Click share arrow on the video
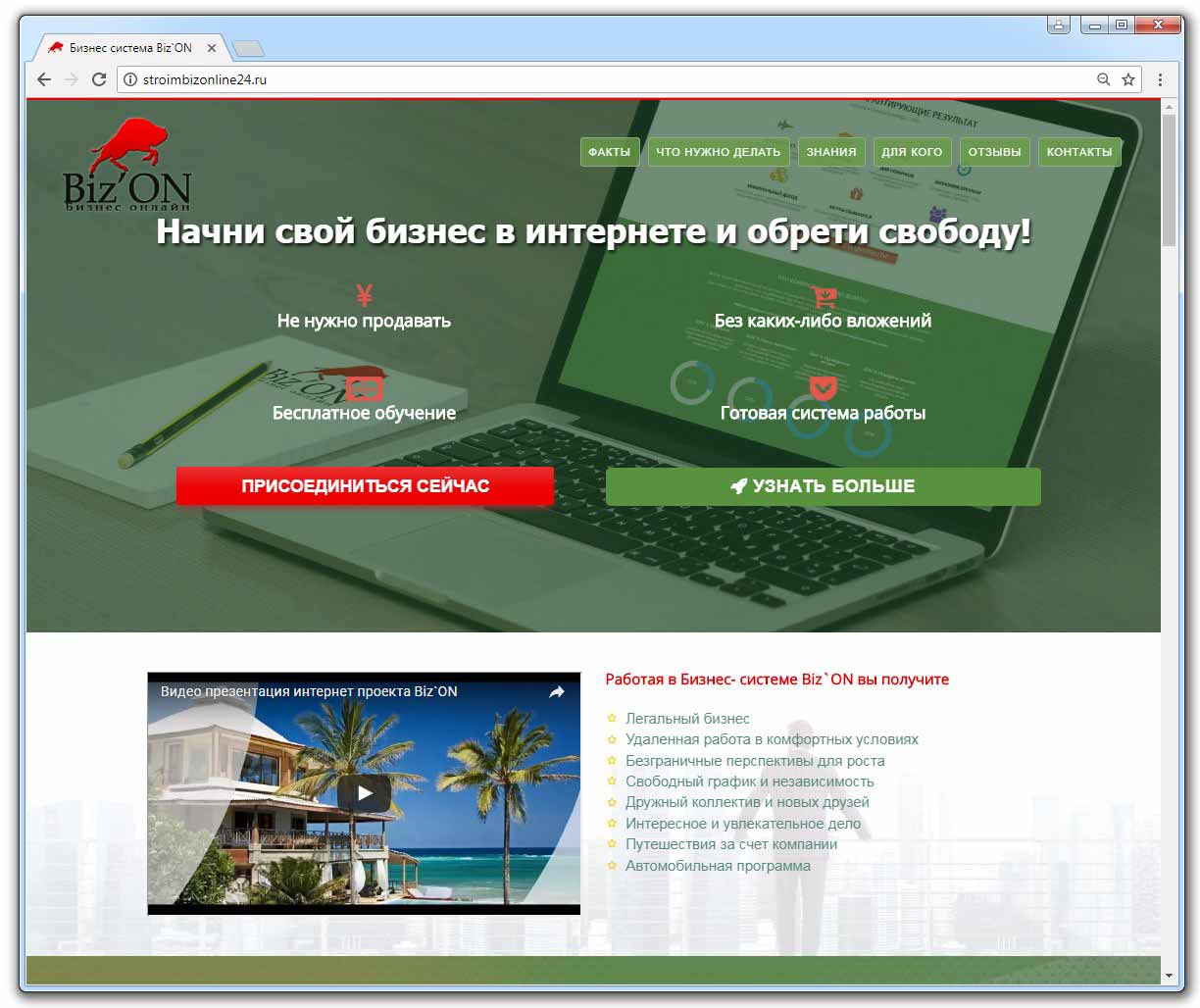Image resolution: width=1200 pixels, height=1008 pixels. pyautogui.click(x=556, y=692)
